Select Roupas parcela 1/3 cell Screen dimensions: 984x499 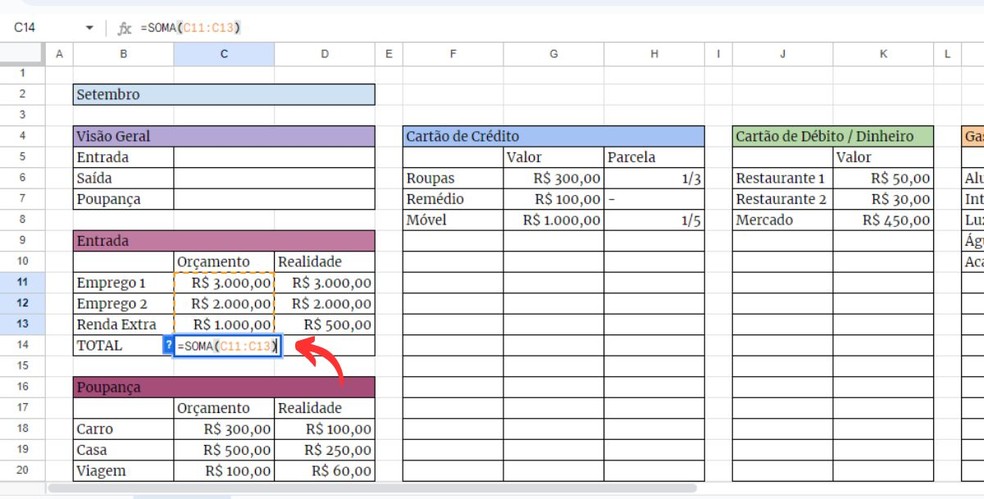[x=654, y=178]
